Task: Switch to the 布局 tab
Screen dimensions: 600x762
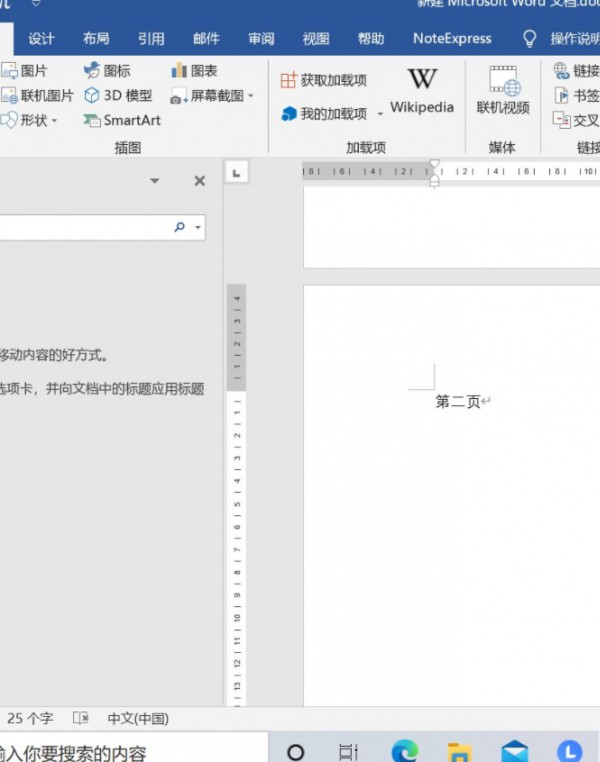Action: coord(96,38)
